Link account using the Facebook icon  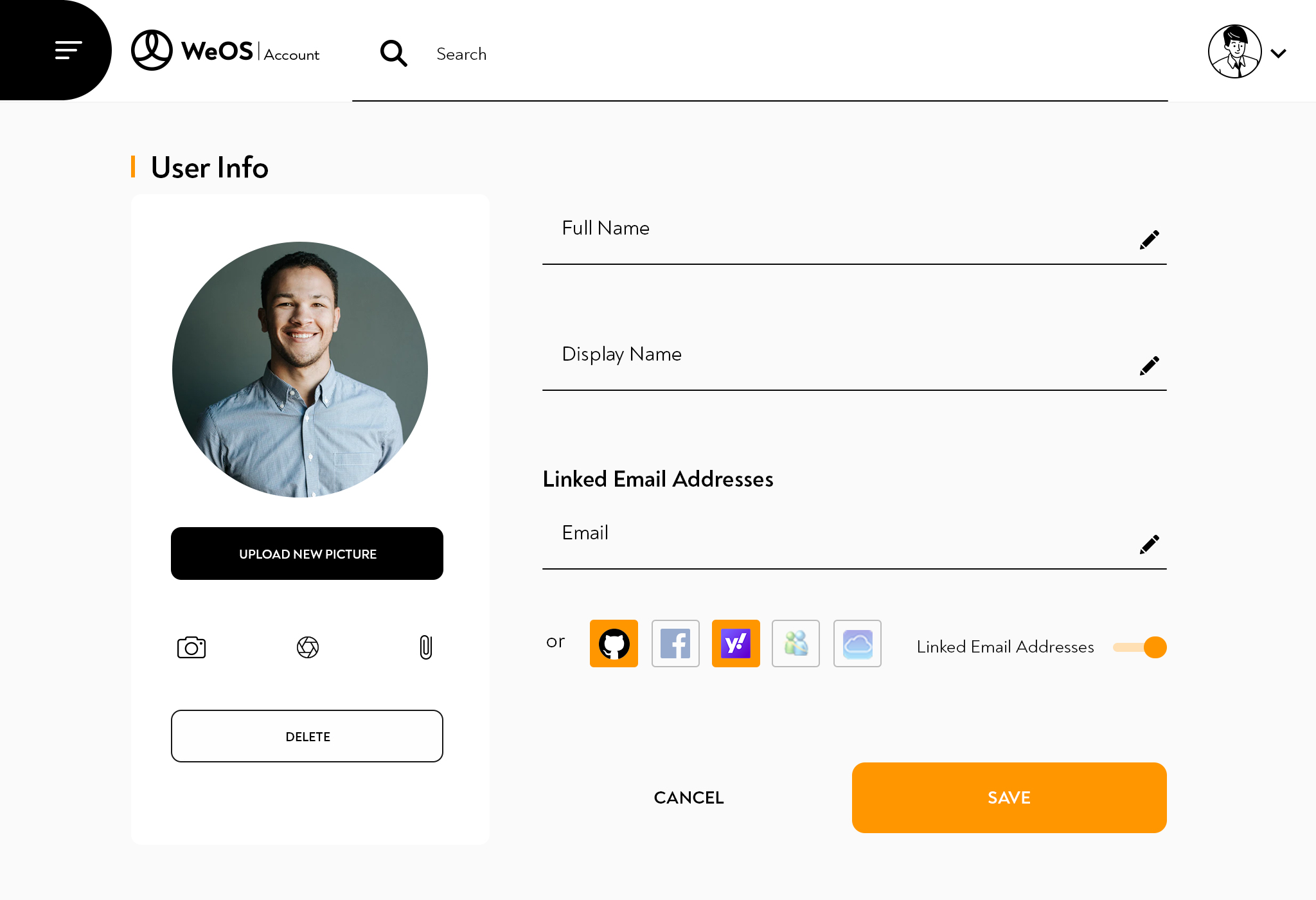click(675, 643)
